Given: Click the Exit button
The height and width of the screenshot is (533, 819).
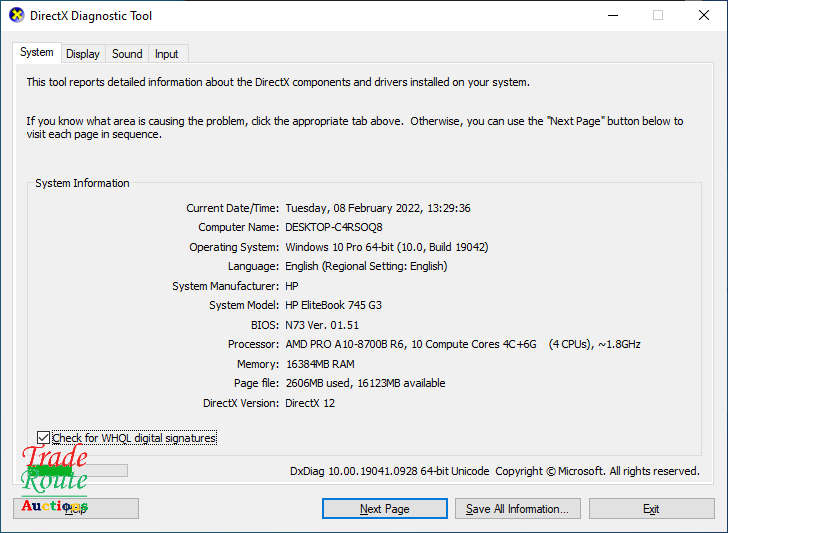Looking at the screenshot, I should (x=651, y=509).
